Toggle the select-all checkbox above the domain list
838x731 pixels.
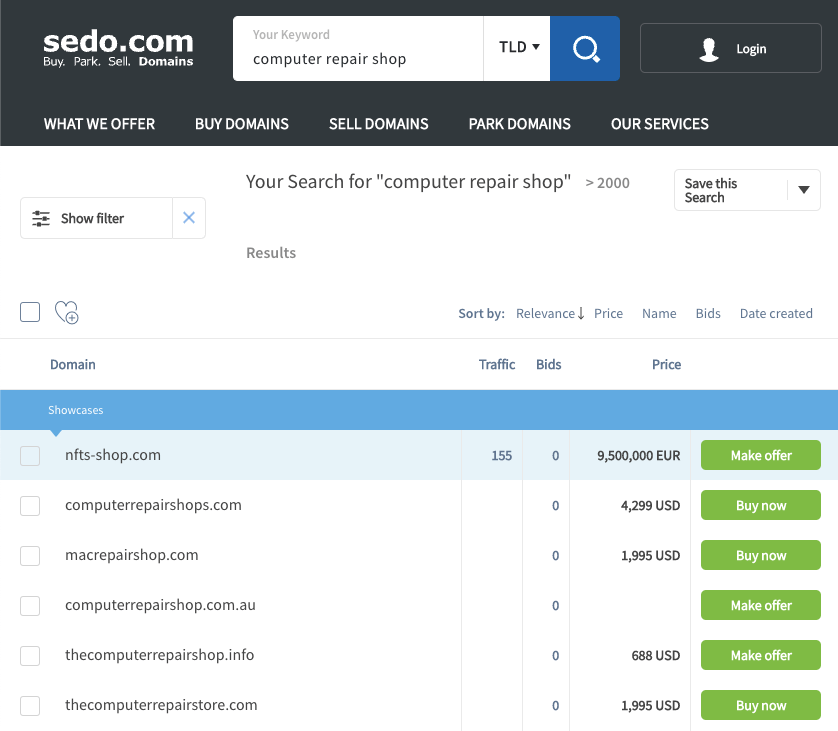[x=30, y=312]
